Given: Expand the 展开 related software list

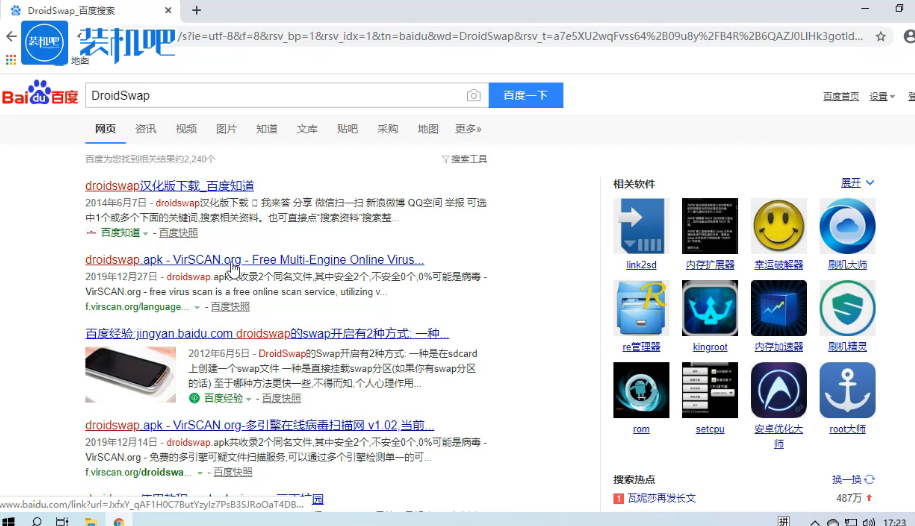Looking at the screenshot, I should pos(857,183).
